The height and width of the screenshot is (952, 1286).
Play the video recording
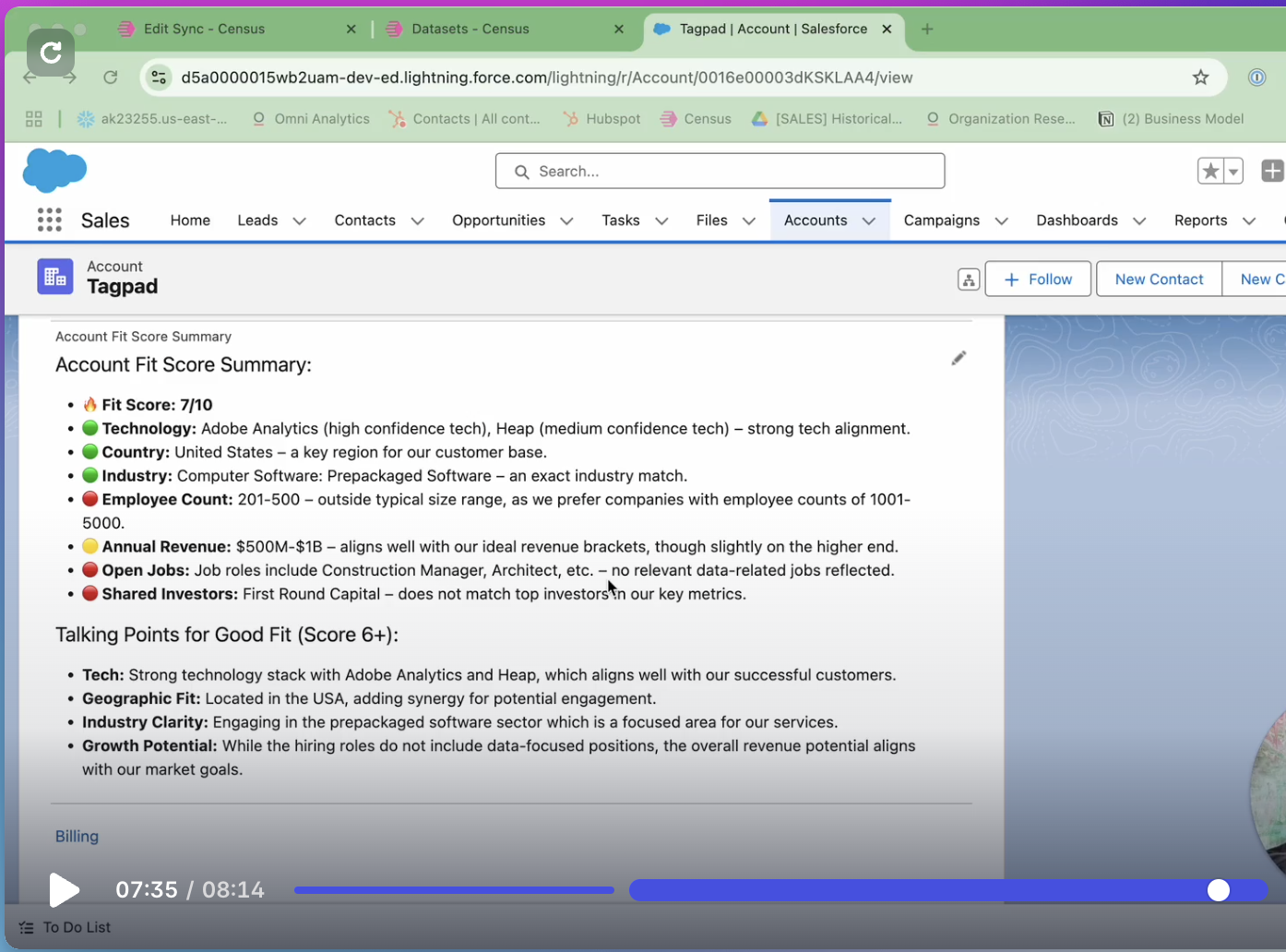pos(64,890)
